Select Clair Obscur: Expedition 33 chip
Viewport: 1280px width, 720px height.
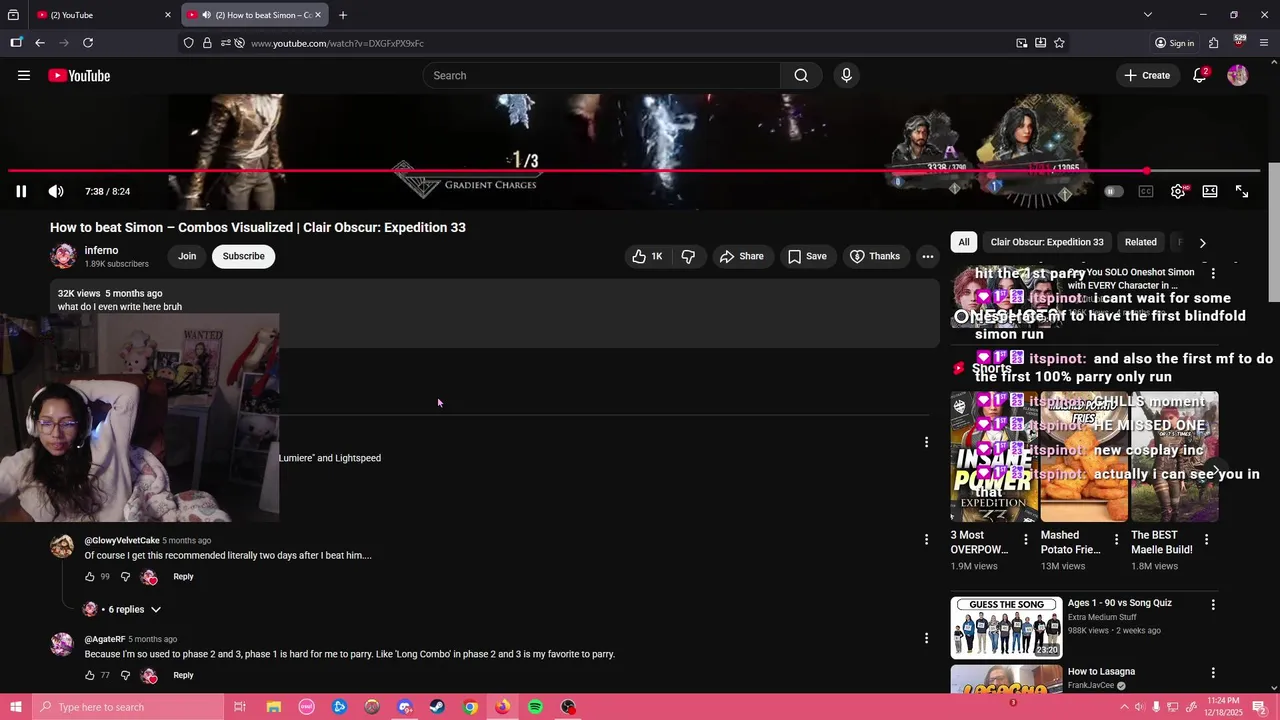1047,242
